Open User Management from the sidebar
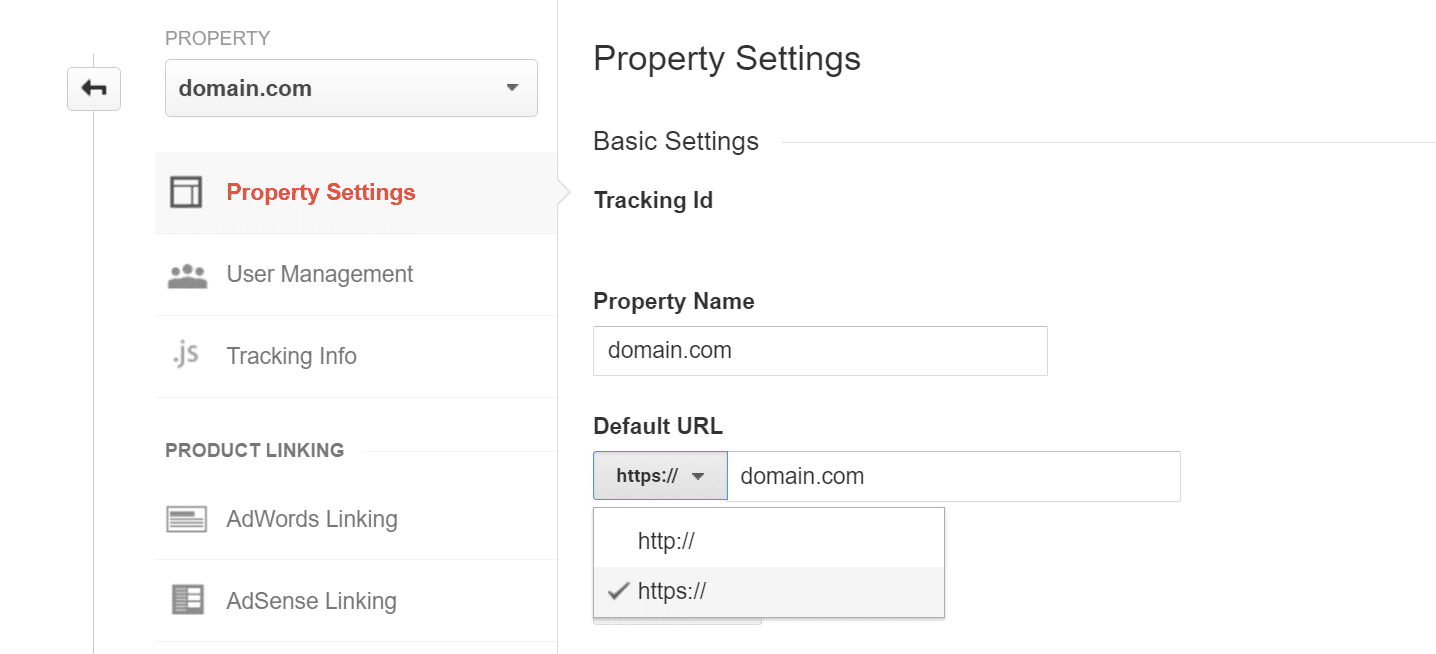 tap(320, 273)
